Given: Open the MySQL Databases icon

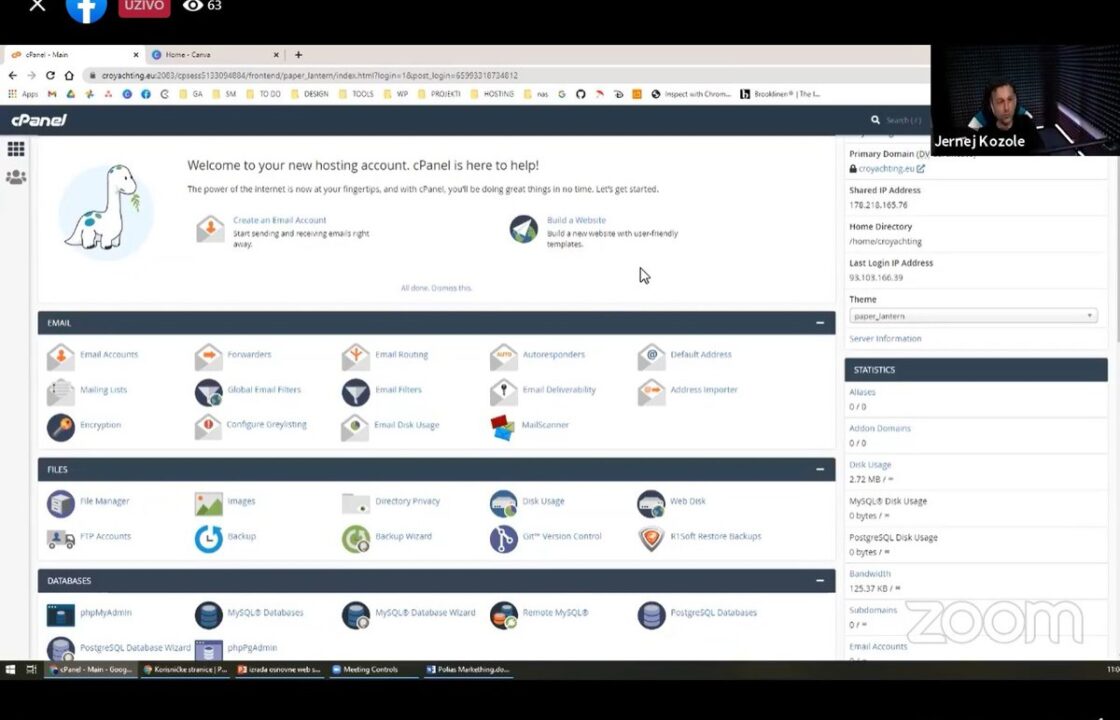Looking at the screenshot, I should 209,614.
